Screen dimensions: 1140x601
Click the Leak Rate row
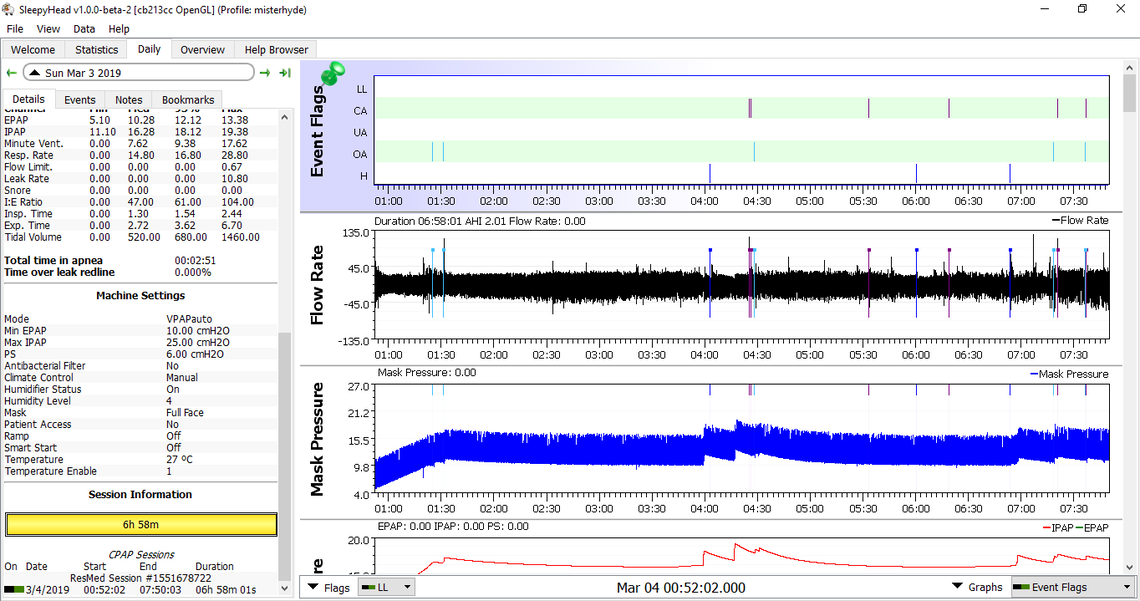[140, 178]
